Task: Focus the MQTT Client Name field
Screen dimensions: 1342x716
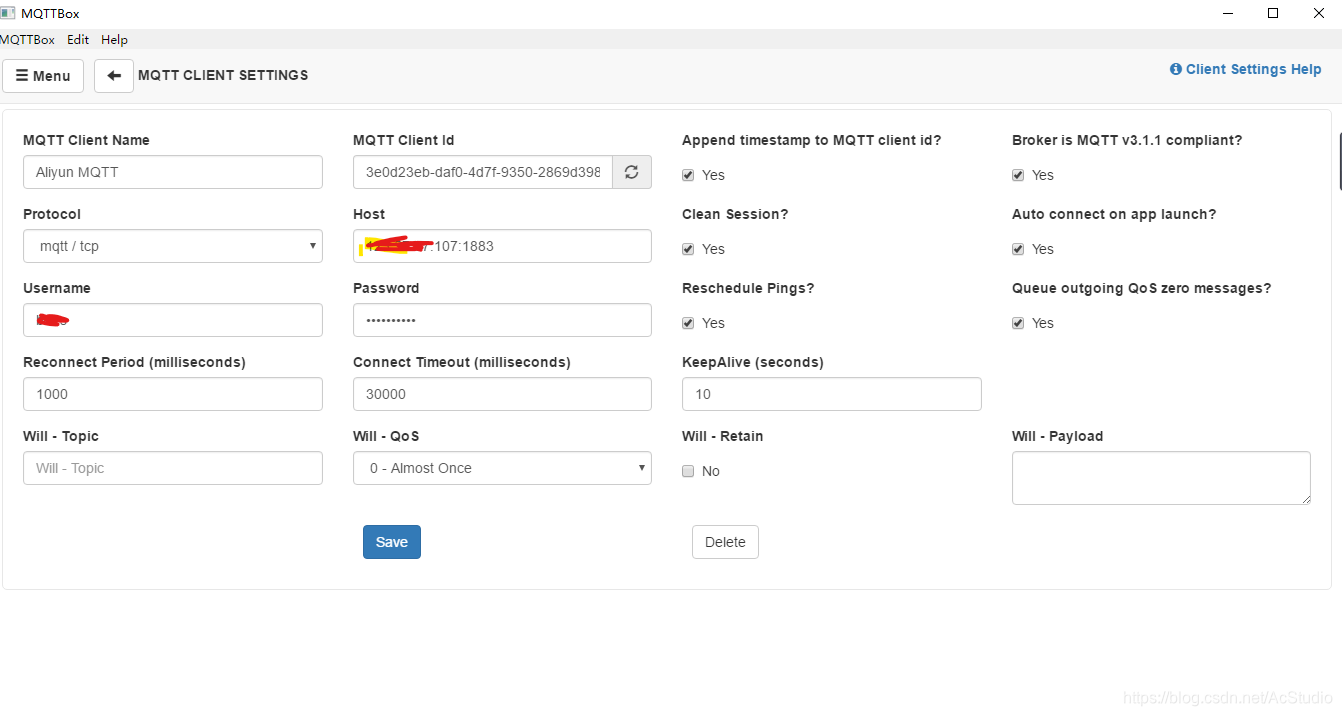Action: coord(173,172)
